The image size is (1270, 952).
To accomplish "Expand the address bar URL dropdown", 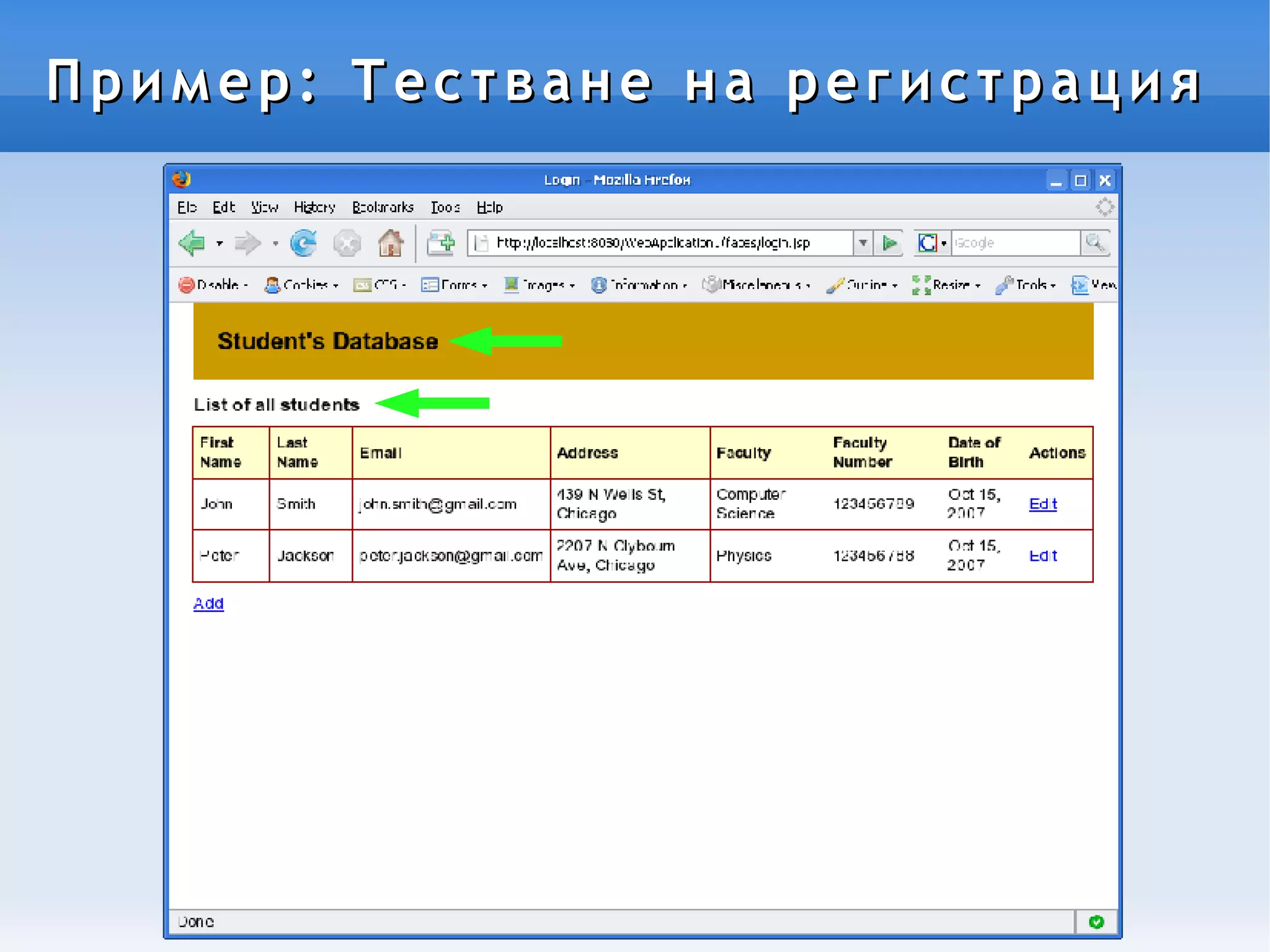I will [863, 242].
